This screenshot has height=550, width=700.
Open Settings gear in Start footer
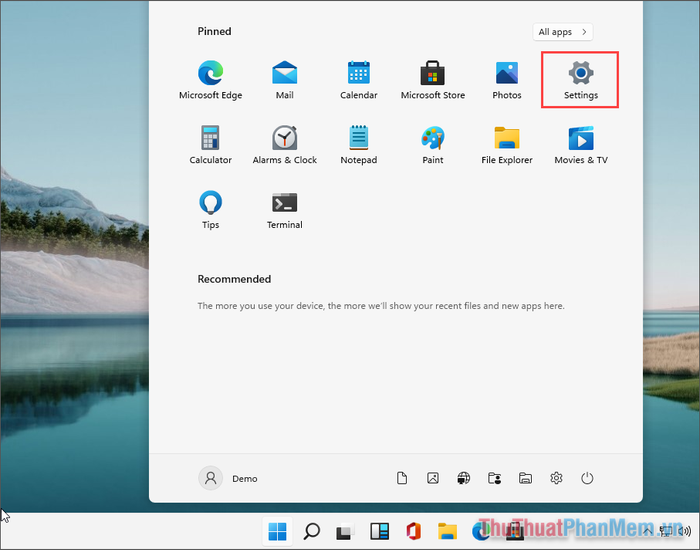[556, 478]
